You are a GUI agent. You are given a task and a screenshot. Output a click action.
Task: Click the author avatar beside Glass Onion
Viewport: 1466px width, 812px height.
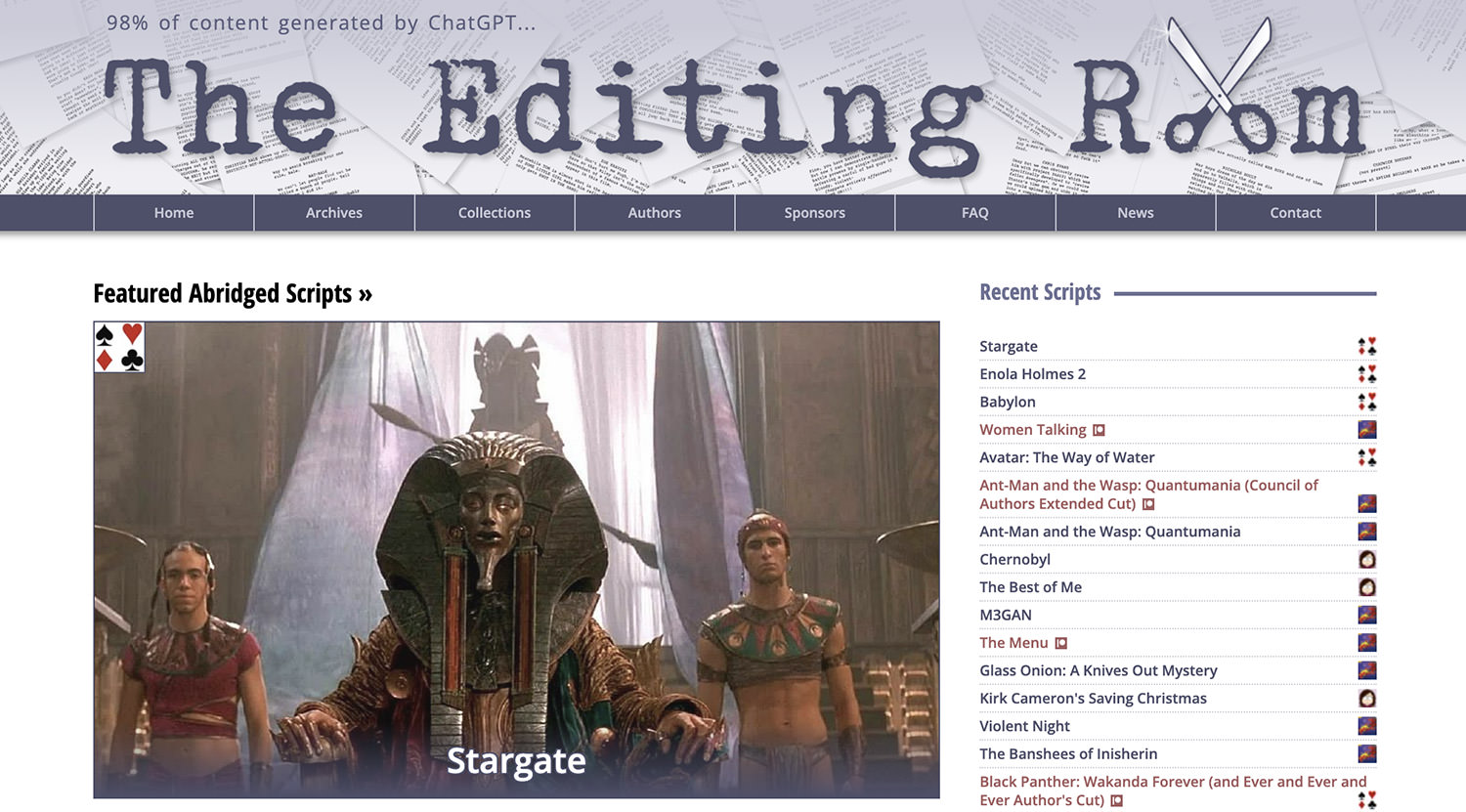[x=1367, y=670]
